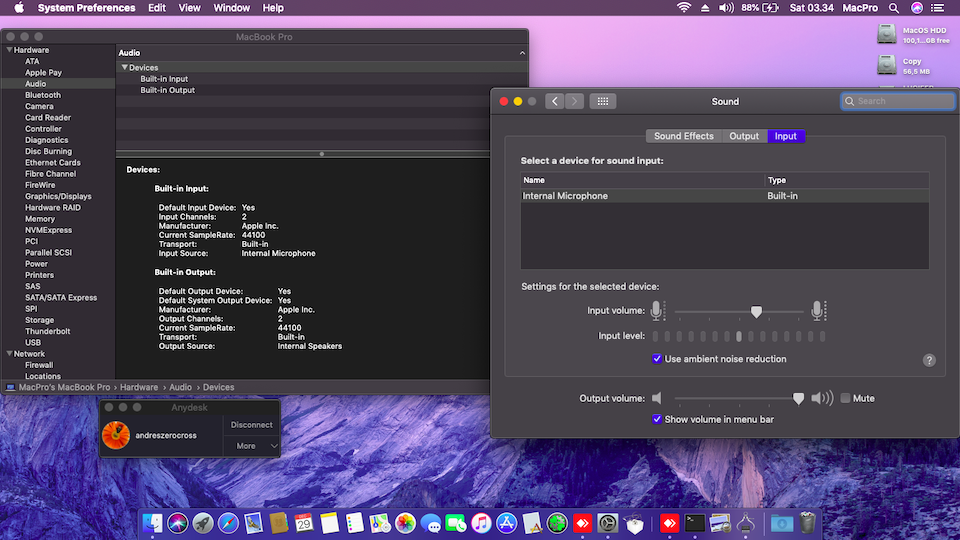Adjust Input volume slider

(757, 312)
